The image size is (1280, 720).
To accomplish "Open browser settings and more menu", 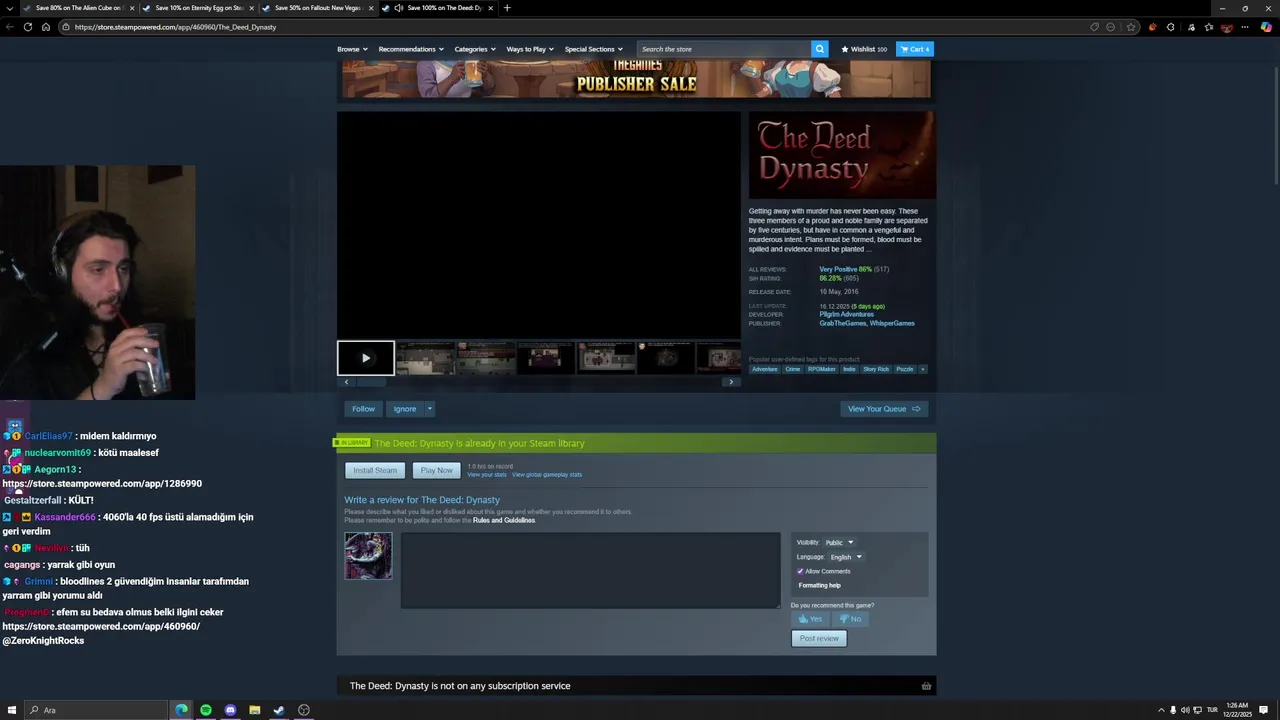I will tap(1246, 27).
